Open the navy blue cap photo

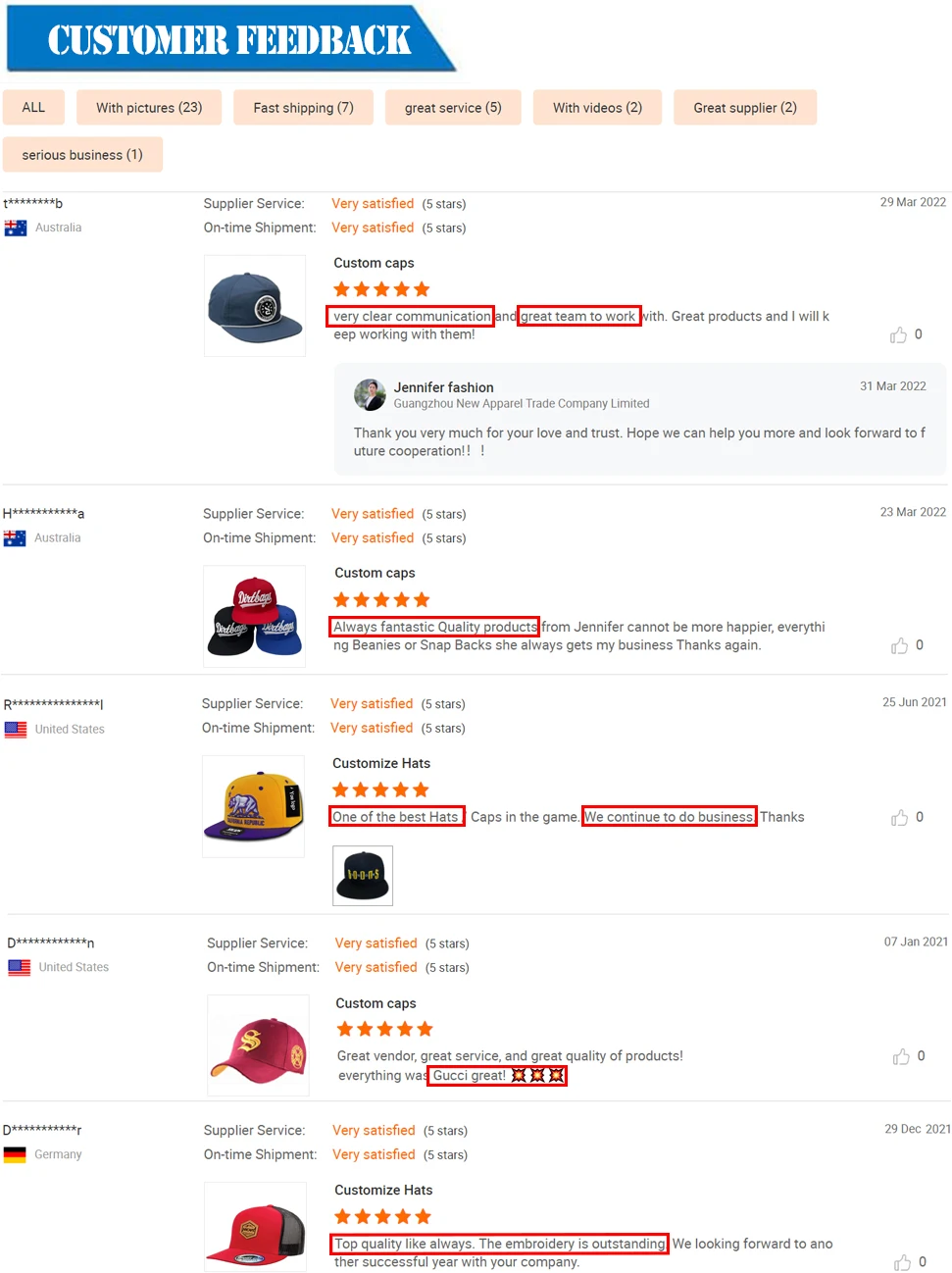(255, 306)
